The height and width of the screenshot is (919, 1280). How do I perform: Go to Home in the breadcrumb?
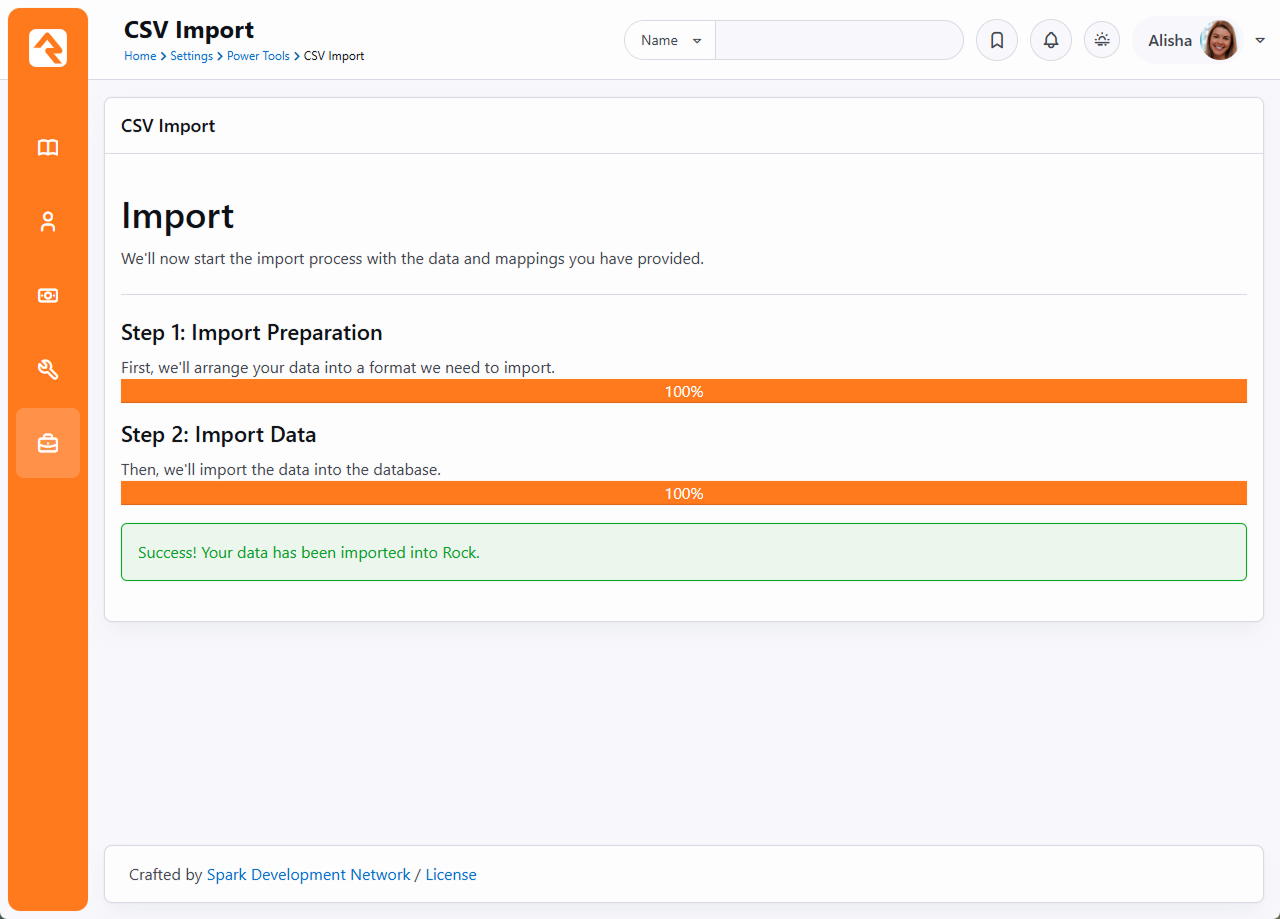click(139, 56)
